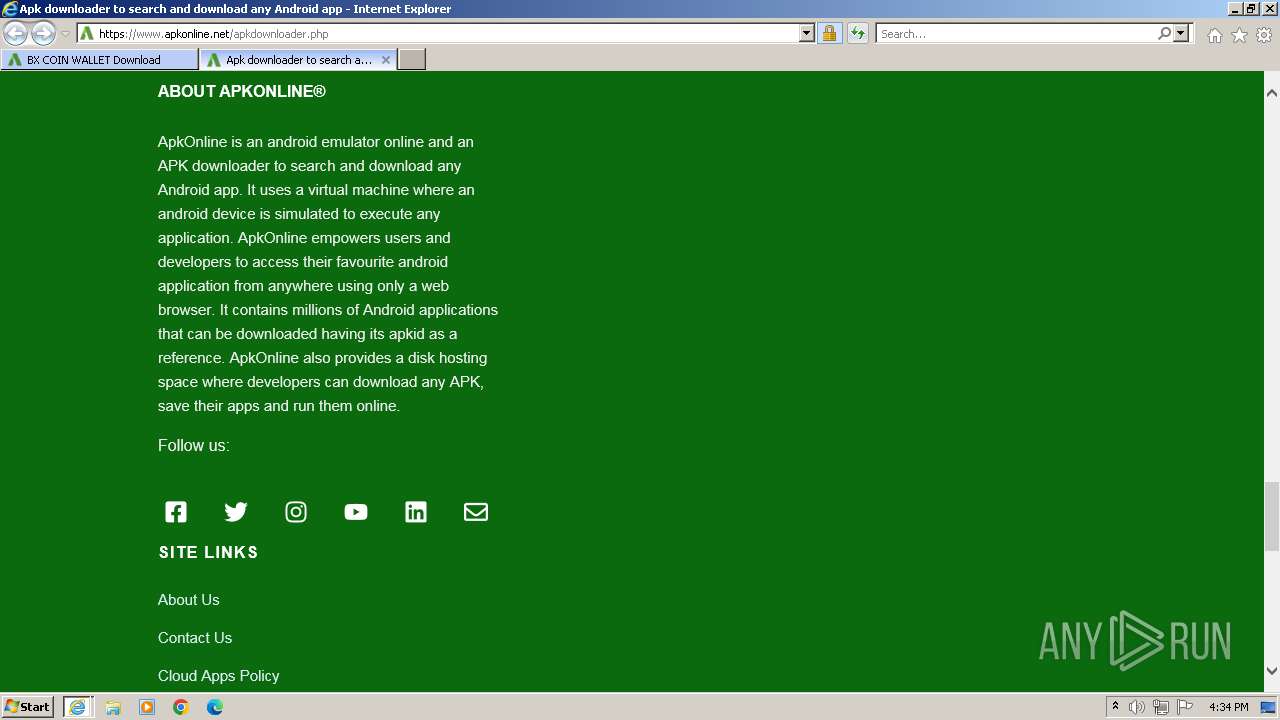
Task: Open the email envelope icon
Action: pos(476,512)
